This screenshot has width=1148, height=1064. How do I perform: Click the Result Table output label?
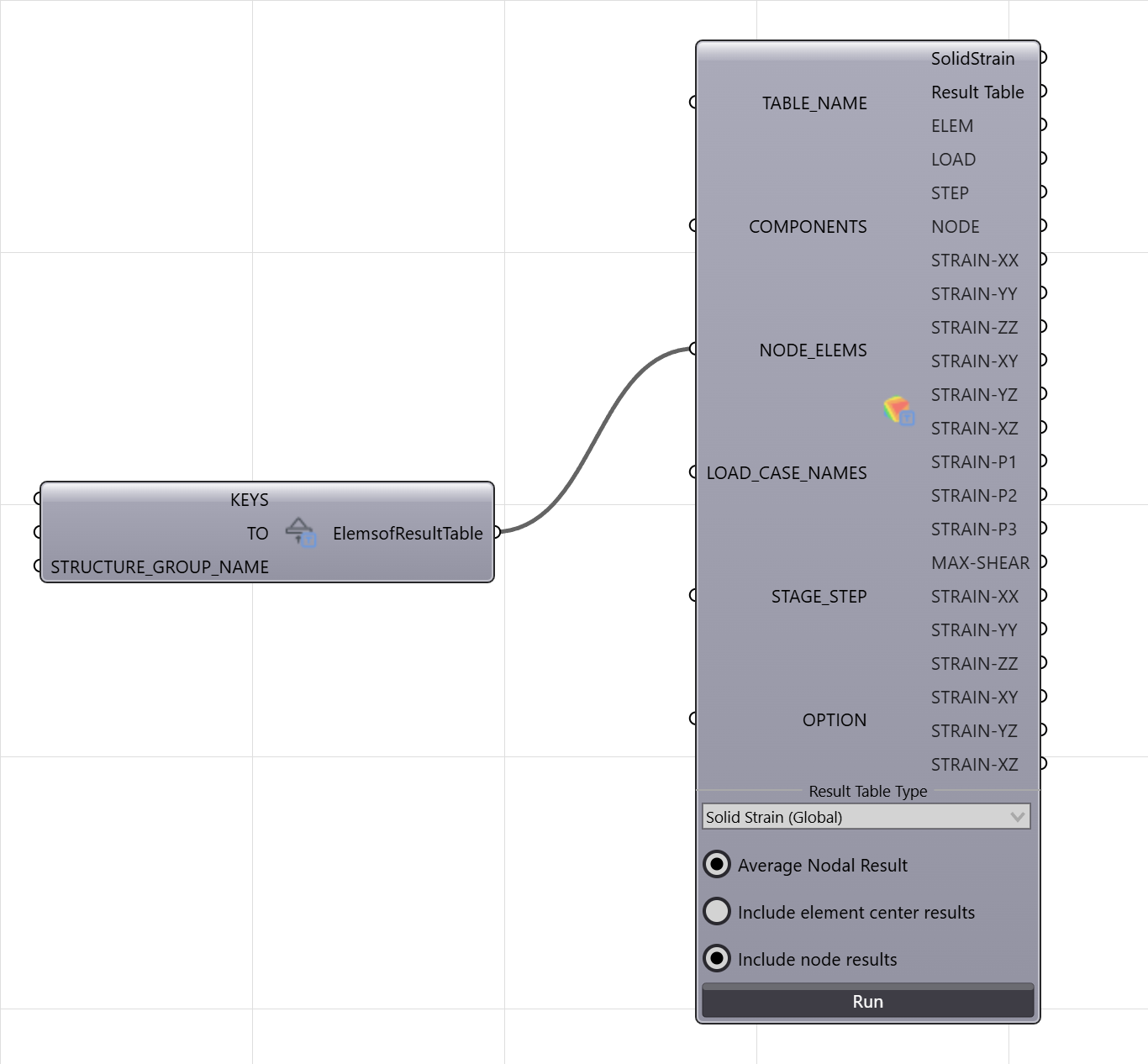point(977,92)
